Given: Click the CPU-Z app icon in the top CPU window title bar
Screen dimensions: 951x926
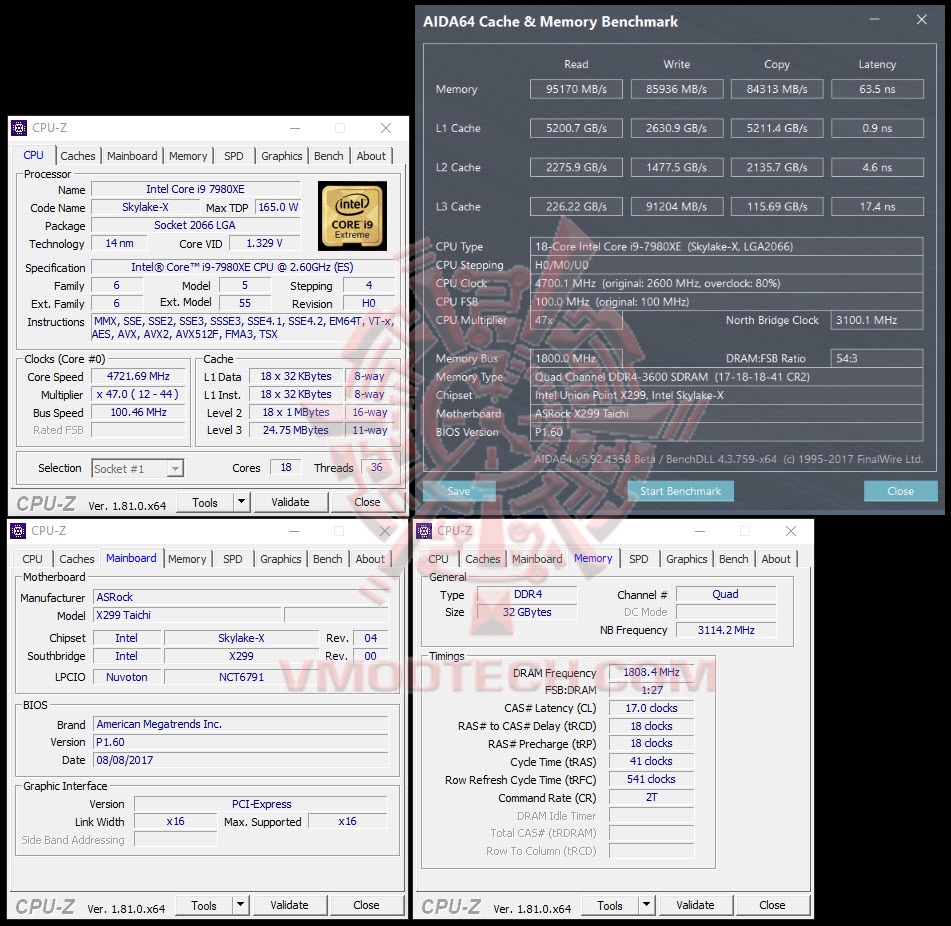Looking at the screenshot, I should pos(19,128).
